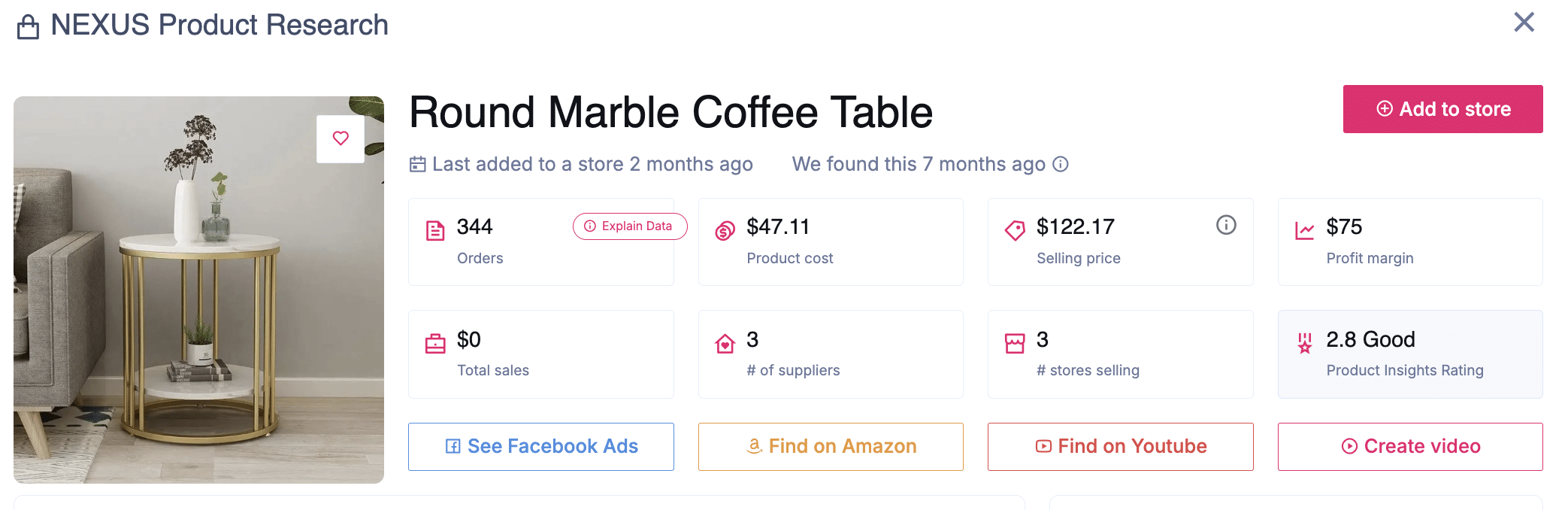Click the info icon beside Selling price

coord(1225,225)
